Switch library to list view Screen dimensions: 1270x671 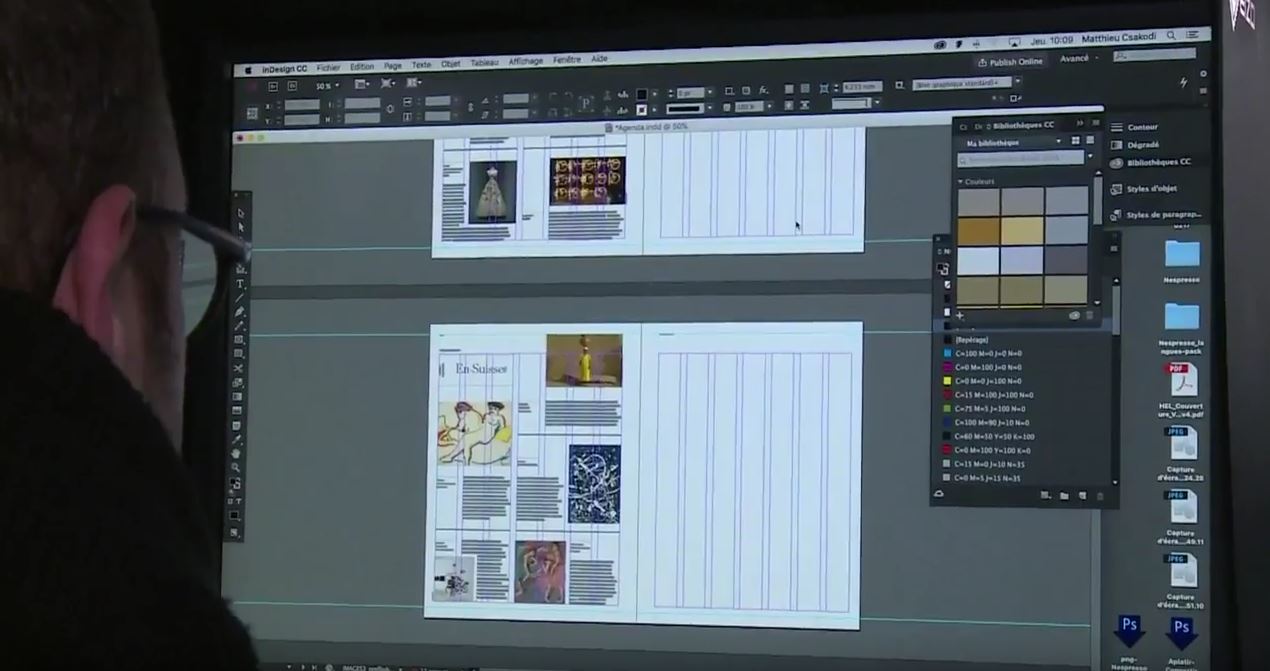point(1090,141)
